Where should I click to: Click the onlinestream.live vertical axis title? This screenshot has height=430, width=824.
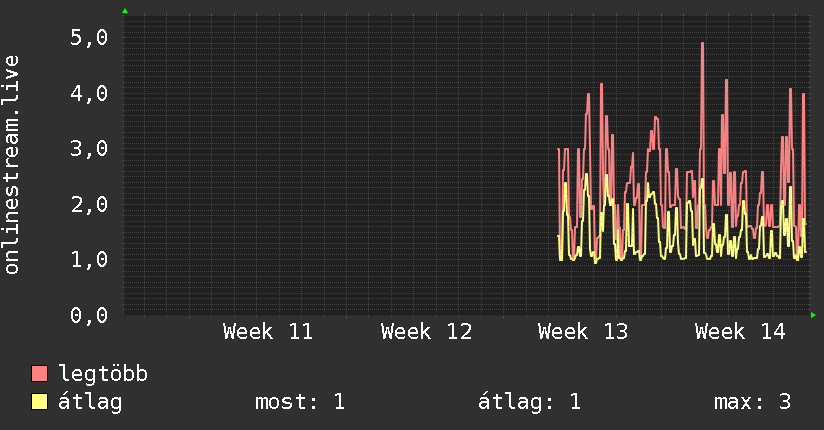click(x=12, y=165)
